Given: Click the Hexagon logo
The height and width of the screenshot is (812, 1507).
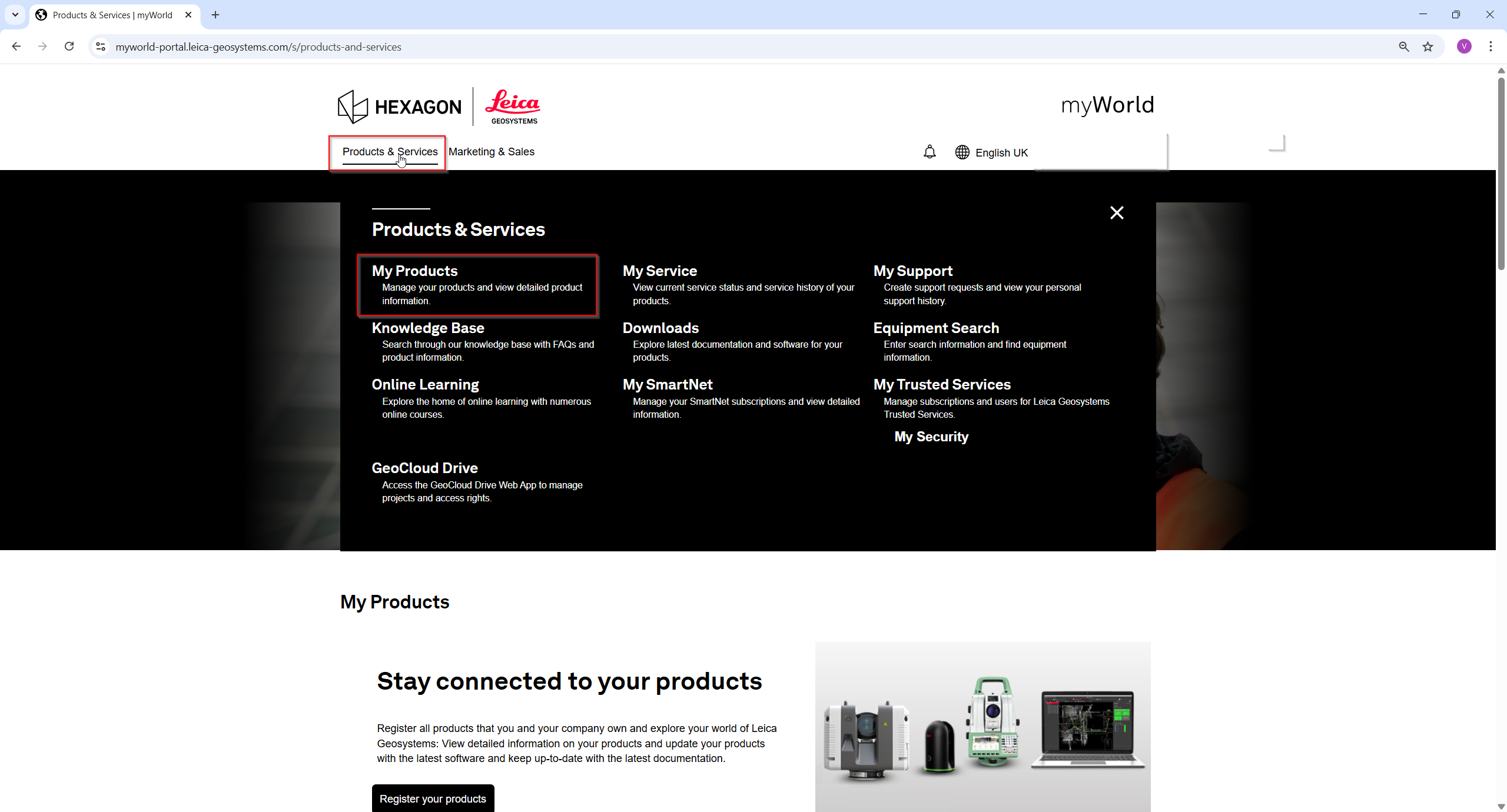Looking at the screenshot, I should coord(400,107).
